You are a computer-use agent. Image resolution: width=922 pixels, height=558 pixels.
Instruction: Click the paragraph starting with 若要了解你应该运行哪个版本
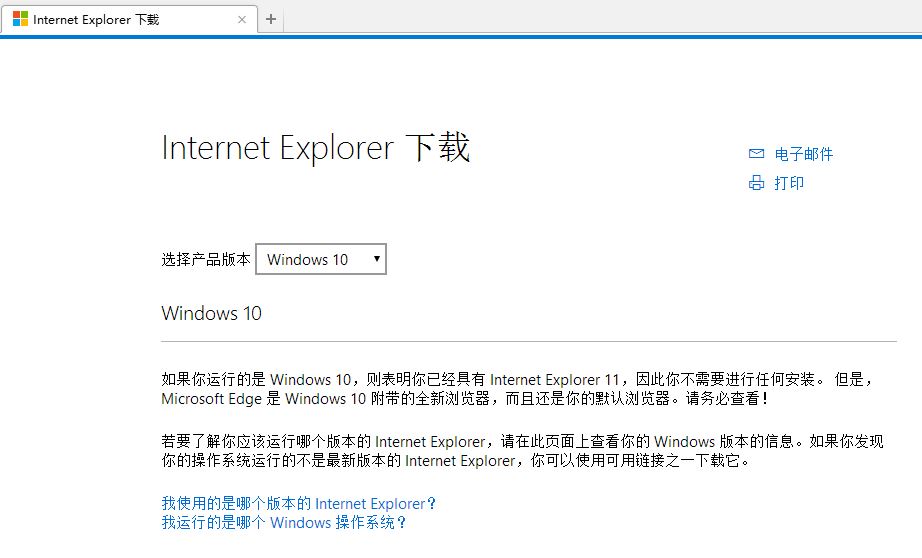click(522, 451)
